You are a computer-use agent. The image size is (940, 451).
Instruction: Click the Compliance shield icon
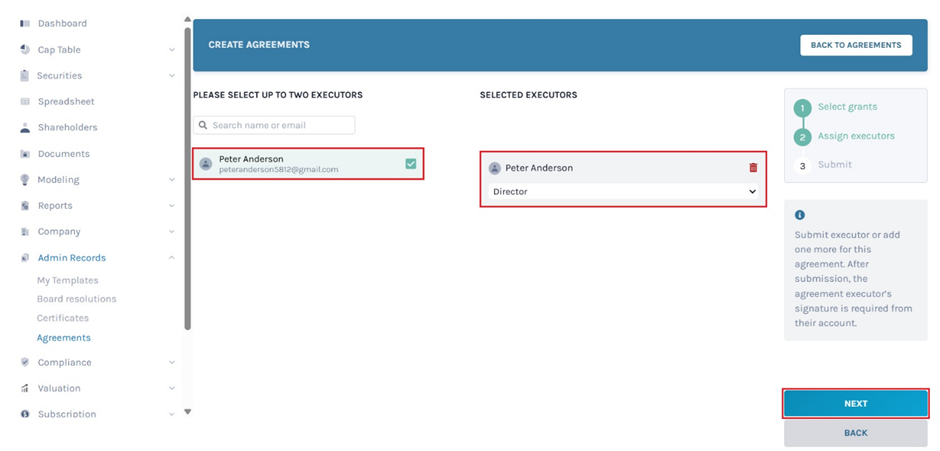(x=25, y=362)
